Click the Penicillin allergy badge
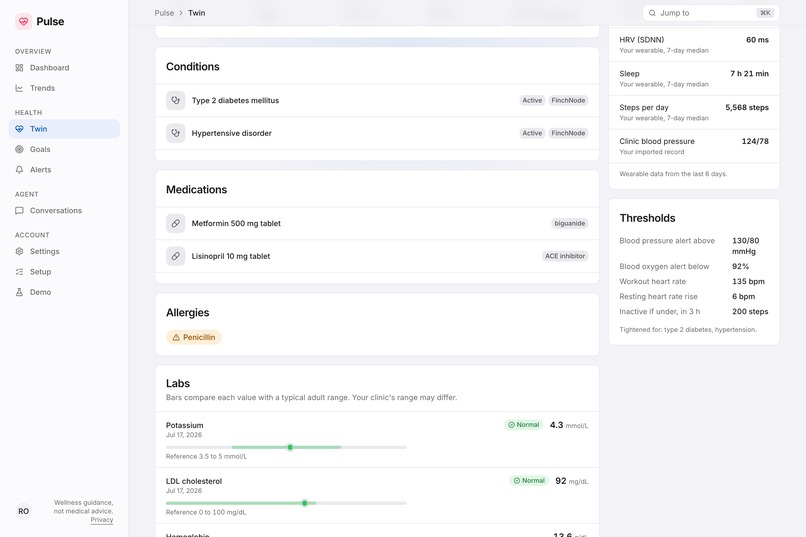806x537 pixels. click(194, 338)
